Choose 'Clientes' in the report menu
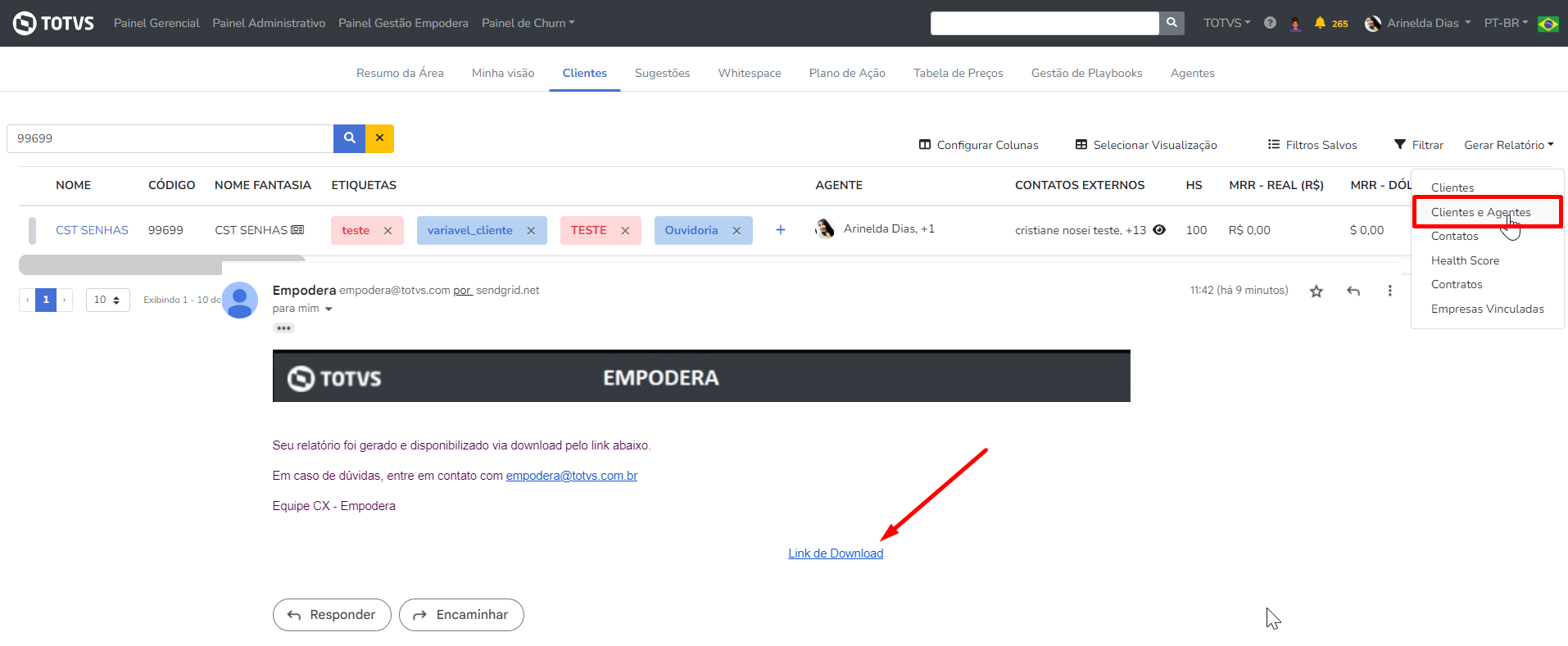Viewport: 1568px width, 646px height. [1452, 187]
